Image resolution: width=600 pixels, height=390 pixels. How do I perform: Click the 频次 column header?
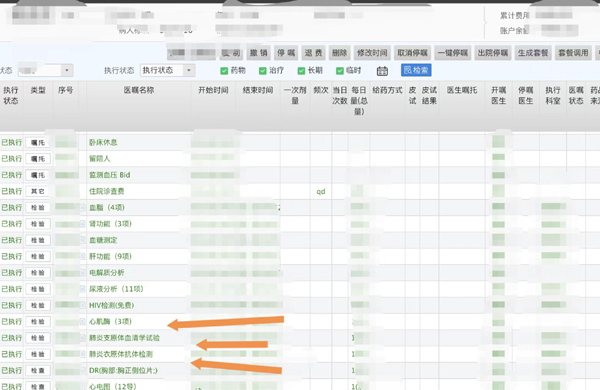tap(321, 90)
